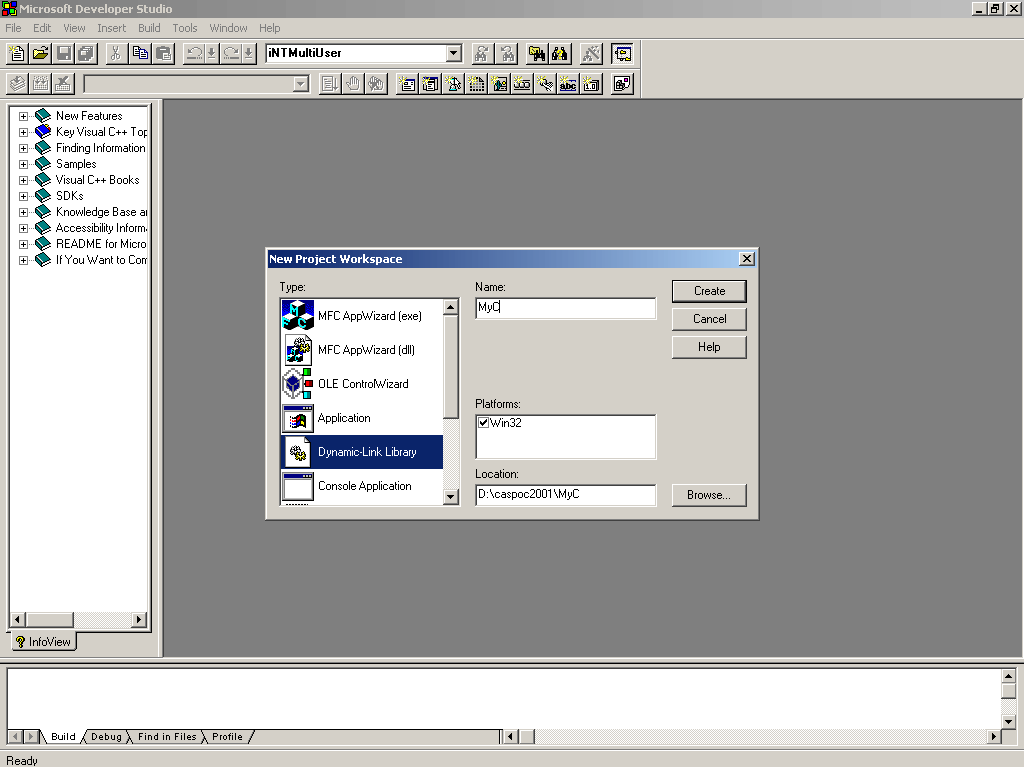This screenshot has width=1024, height=768.
Task: Click the Type list scrollbar thumb
Action: click(x=451, y=366)
